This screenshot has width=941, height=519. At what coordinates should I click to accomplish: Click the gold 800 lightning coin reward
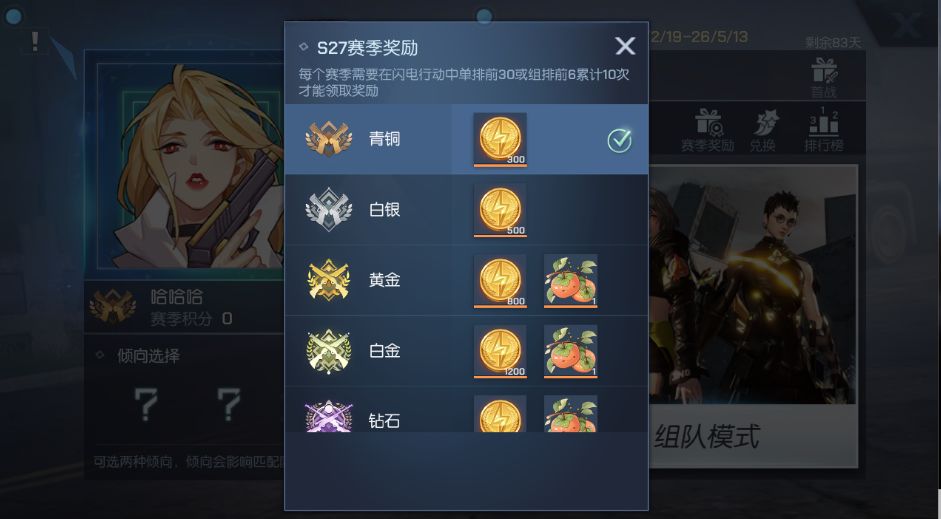click(x=500, y=281)
